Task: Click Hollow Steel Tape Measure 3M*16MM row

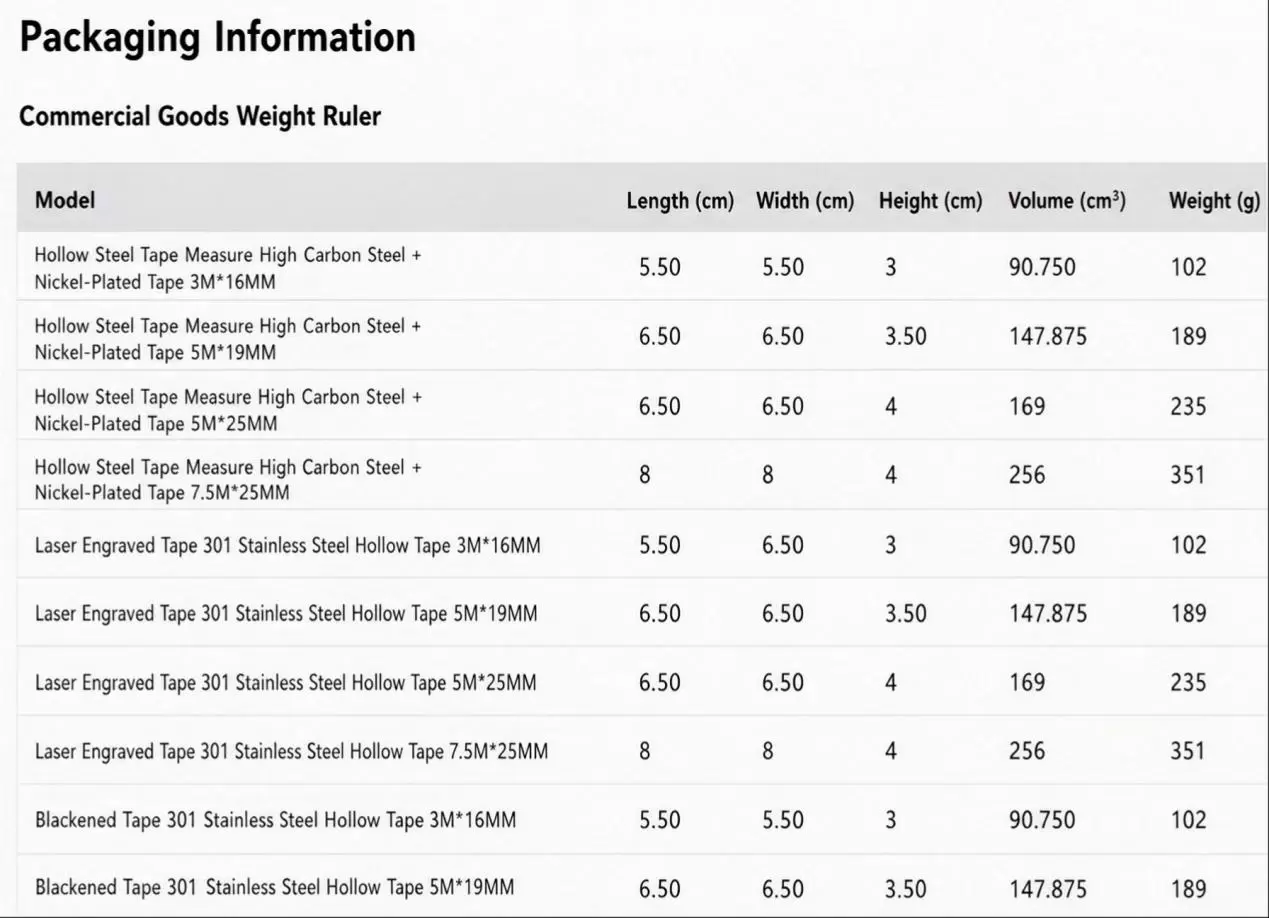Action: pos(642,267)
